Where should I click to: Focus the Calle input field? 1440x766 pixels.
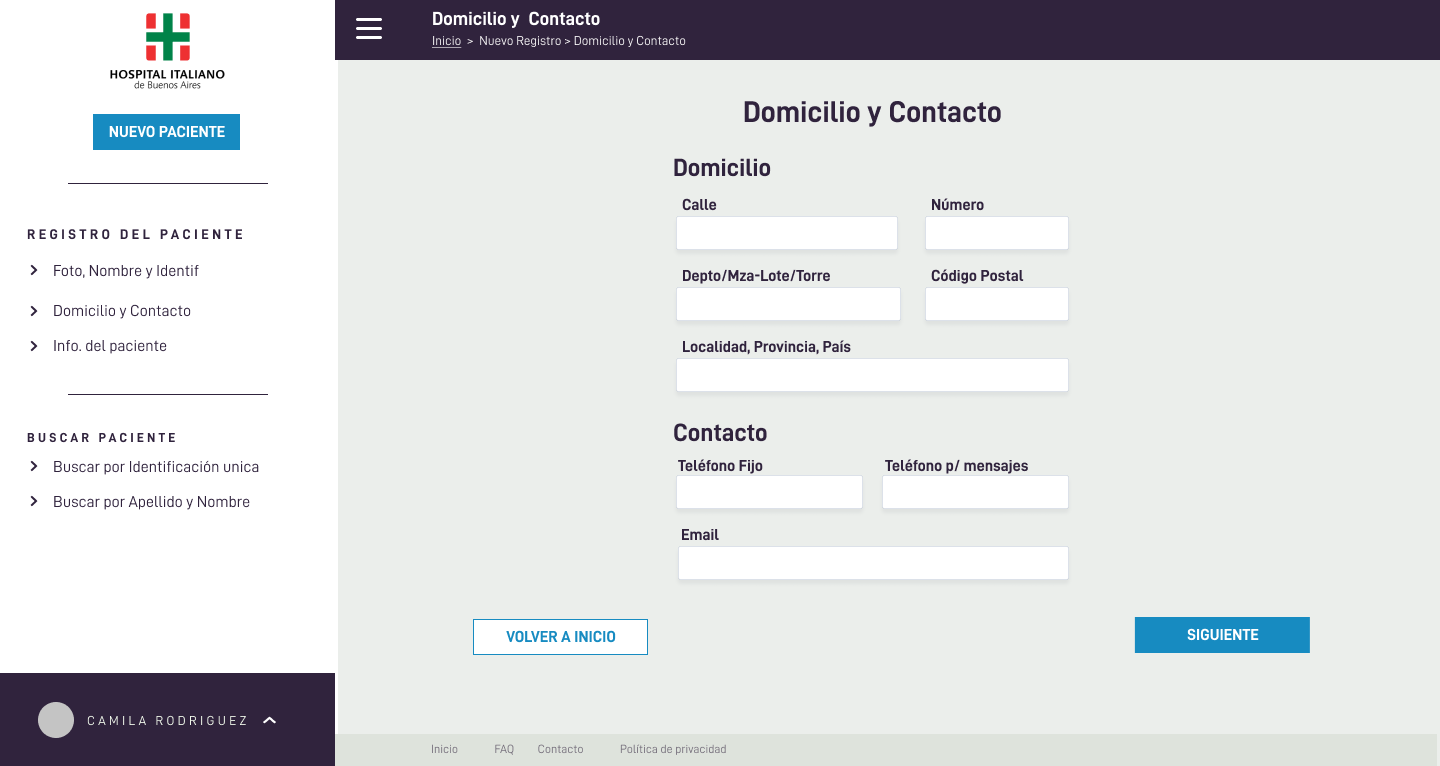(x=787, y=233)
